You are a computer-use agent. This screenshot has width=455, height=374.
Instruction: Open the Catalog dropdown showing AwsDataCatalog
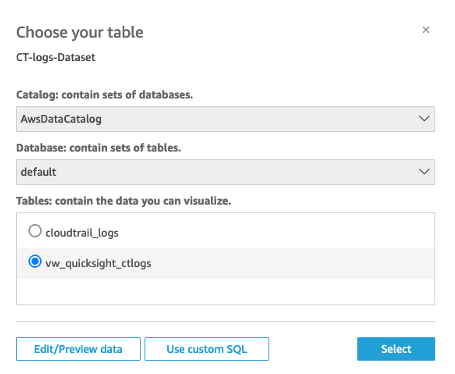click(225, 119)
